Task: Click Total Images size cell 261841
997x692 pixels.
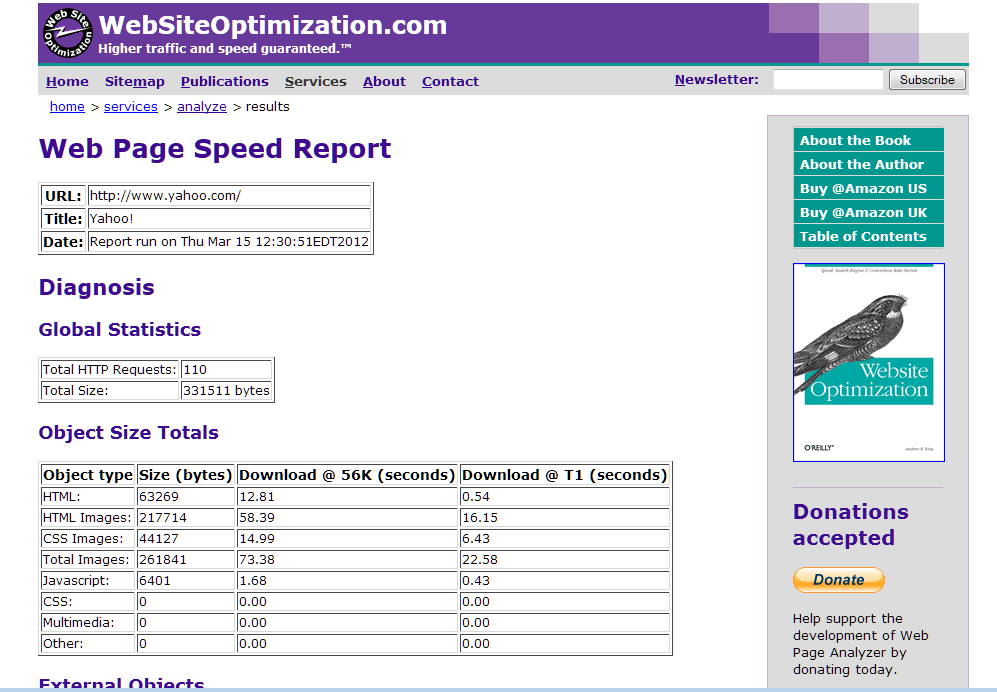Action: (186, 559)
